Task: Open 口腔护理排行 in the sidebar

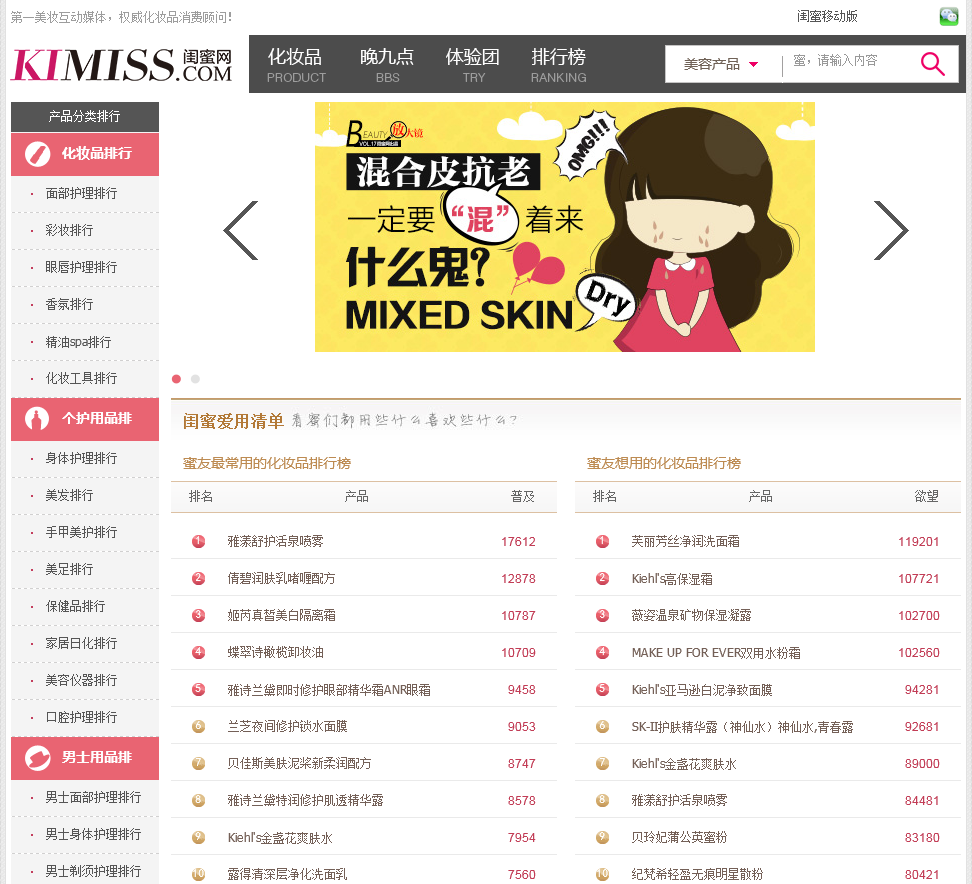Action: click(81, 717)
